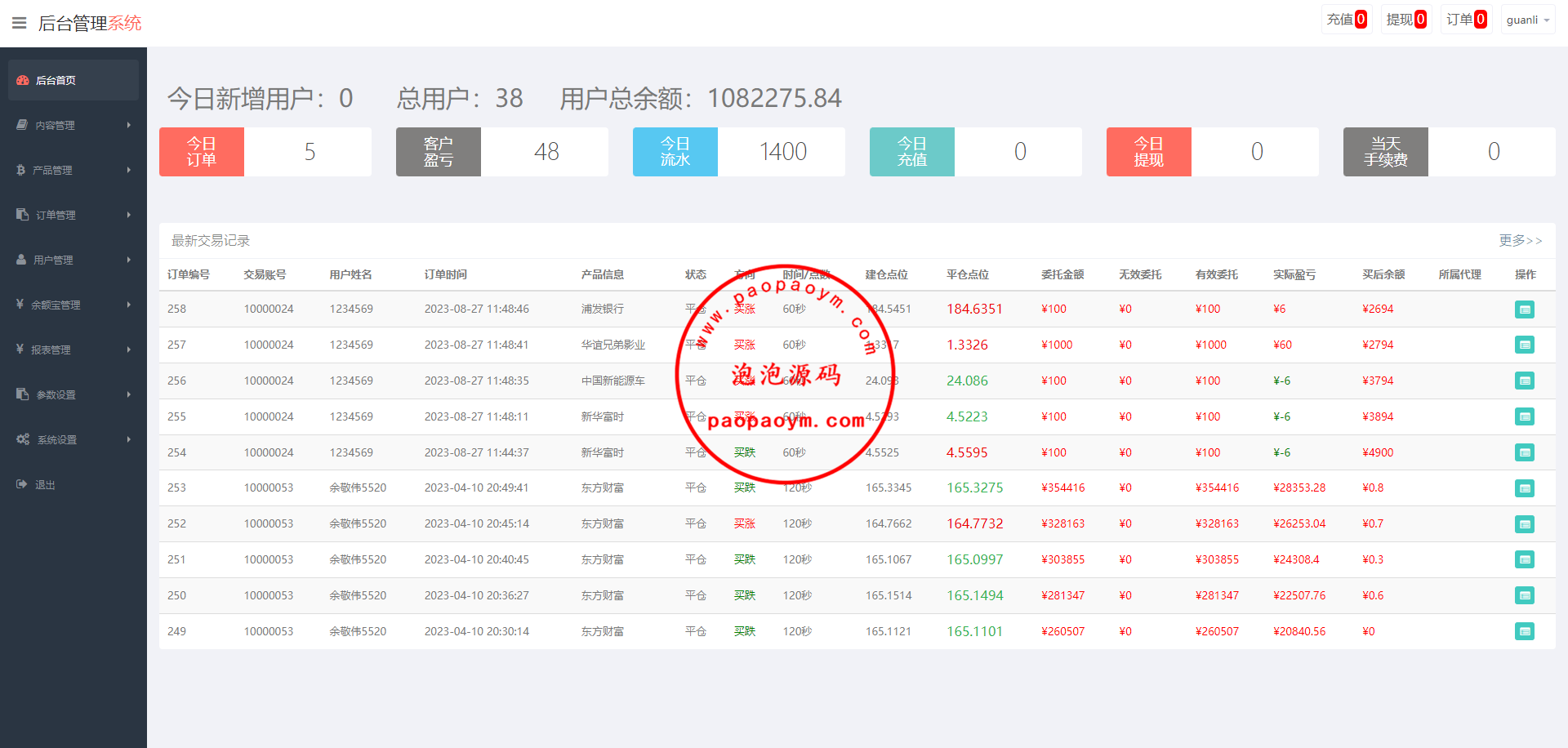Expand the 产品管理 submenu arrow

coord(129,170)
